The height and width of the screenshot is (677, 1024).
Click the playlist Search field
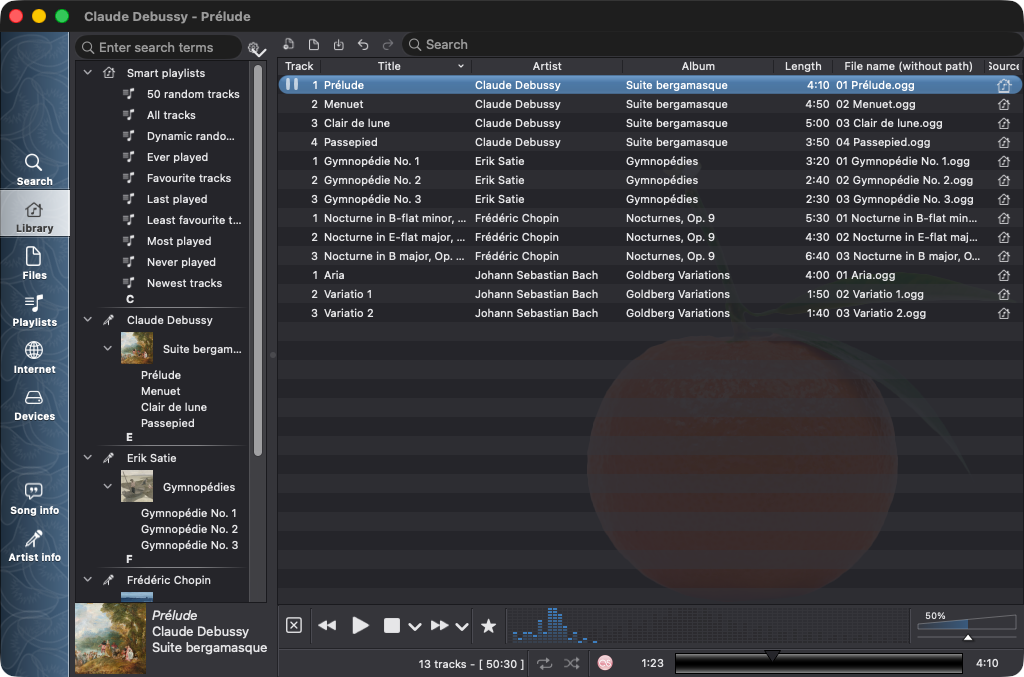coord(711,44)
